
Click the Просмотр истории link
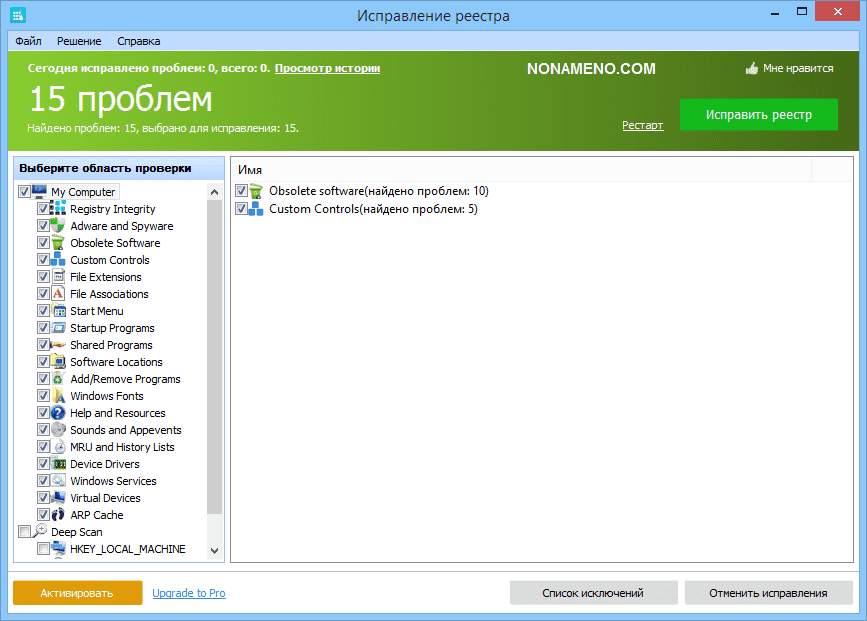tap(327, 69)
